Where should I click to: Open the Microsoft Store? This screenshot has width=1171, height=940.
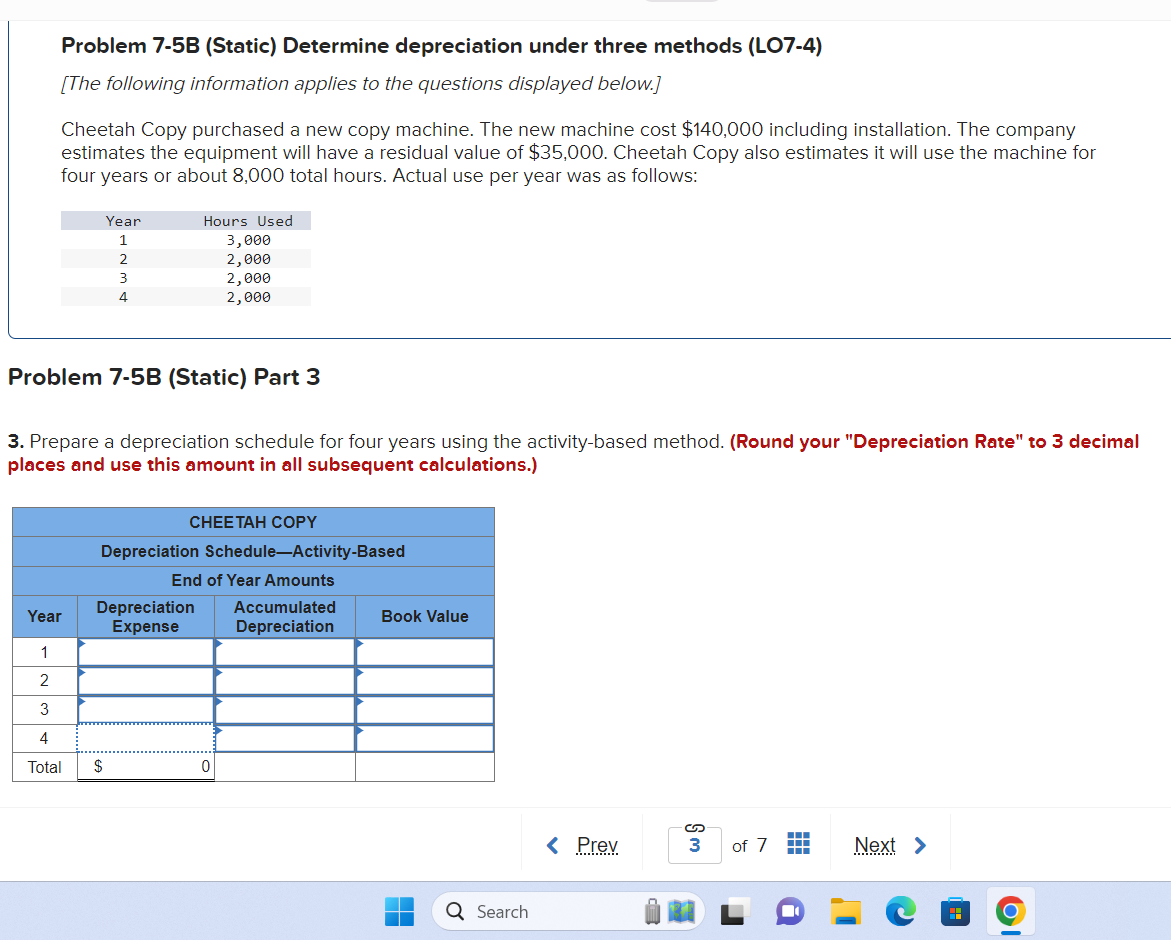click(955, 911)
